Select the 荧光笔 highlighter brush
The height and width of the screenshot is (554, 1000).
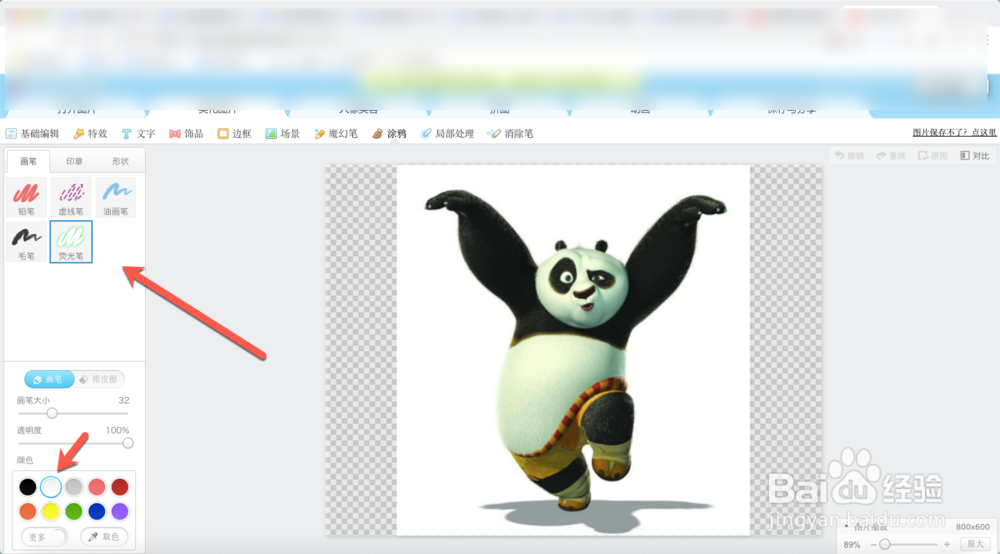pos(71,242)
